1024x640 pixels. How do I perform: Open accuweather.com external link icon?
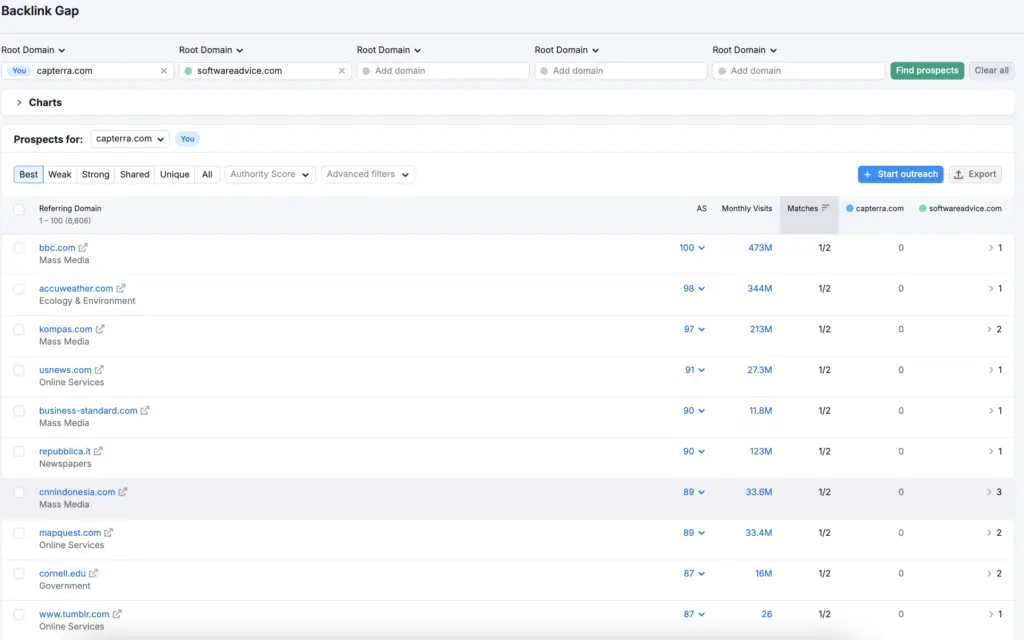coord(121,288)
